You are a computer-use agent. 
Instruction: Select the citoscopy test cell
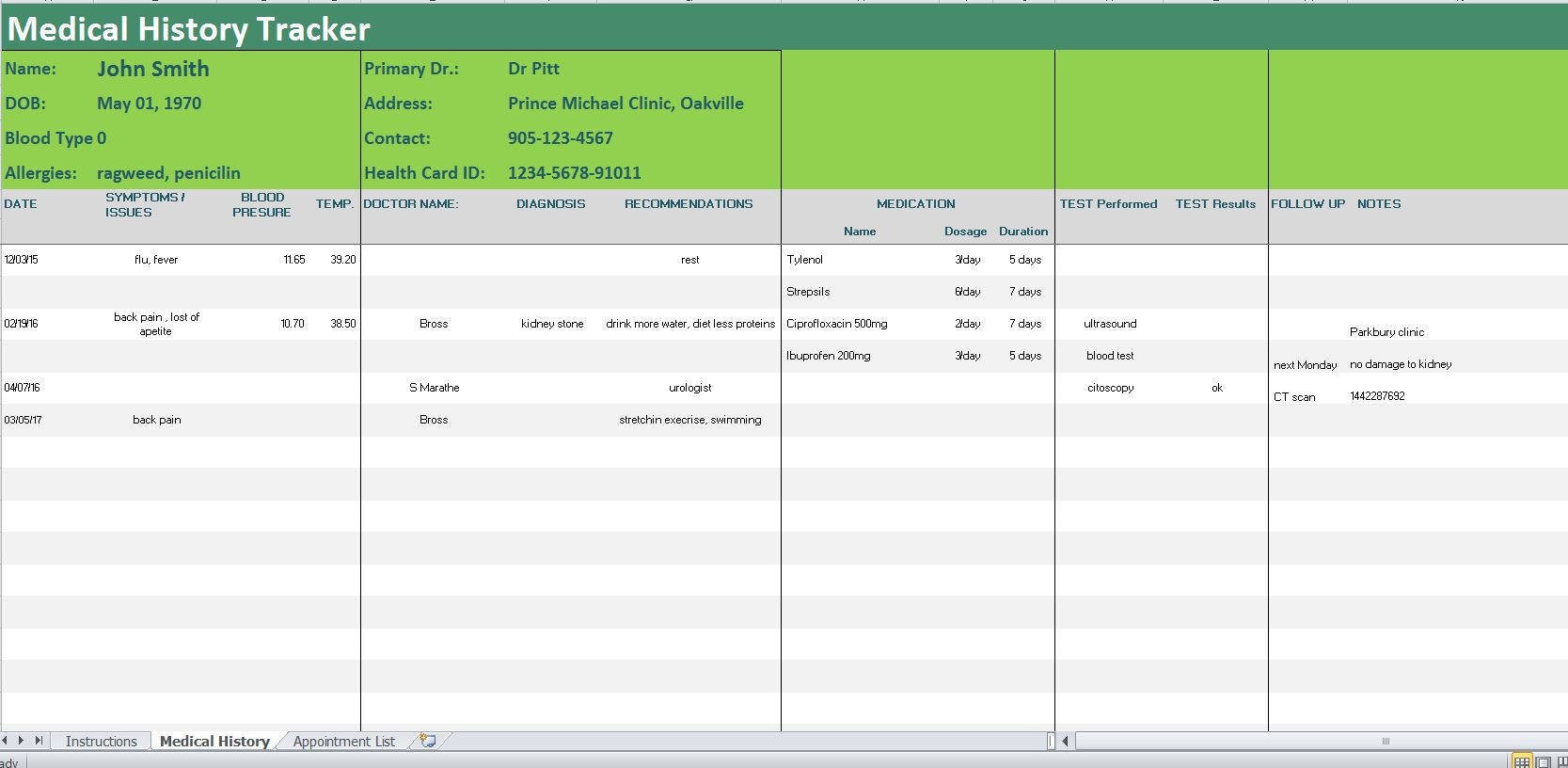[x=1110, y=388]
